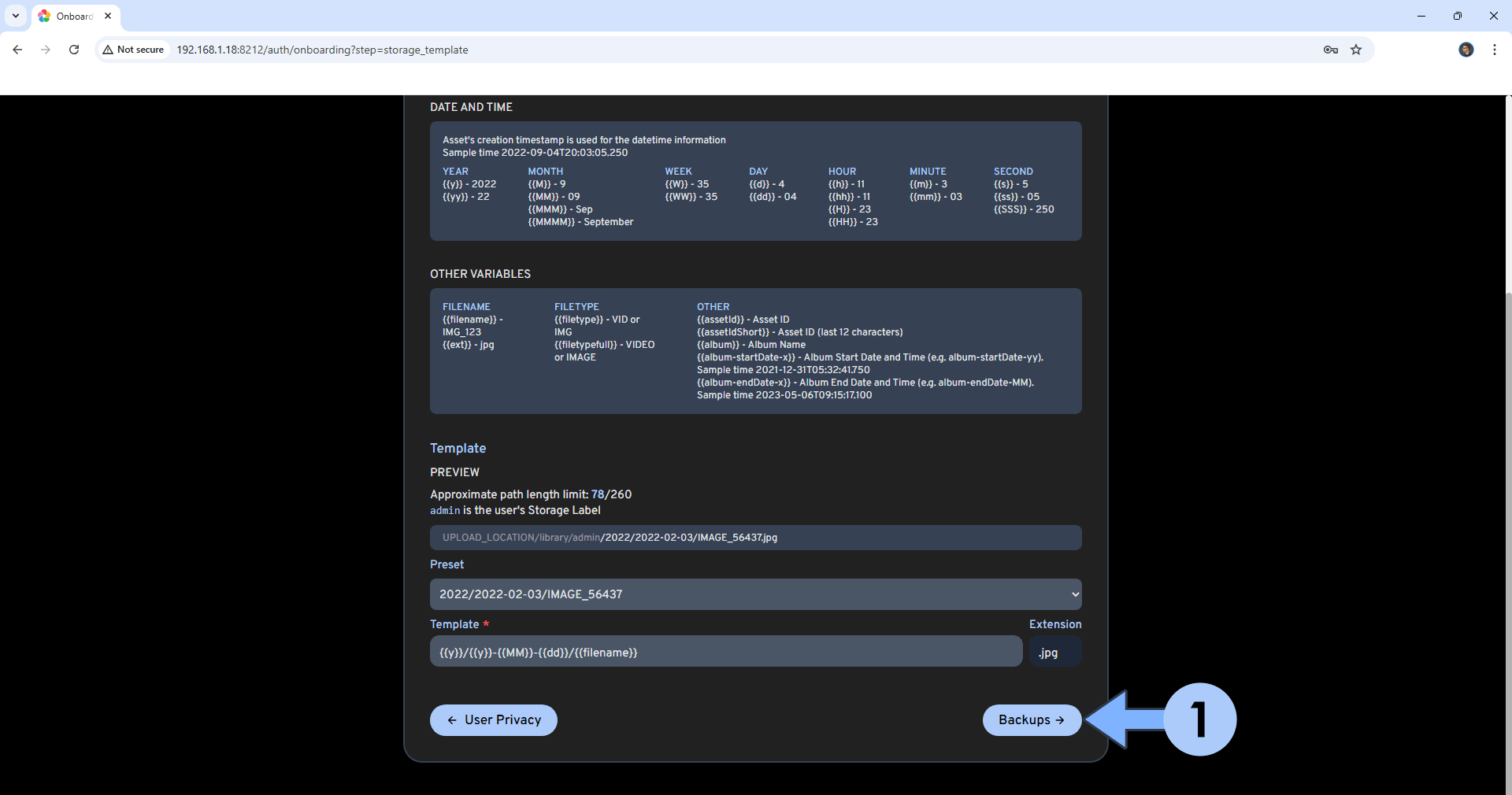This screenshot has height=795, width=1512.
Task: Select the Onboarding browser tab
Action: pos(75,16)
